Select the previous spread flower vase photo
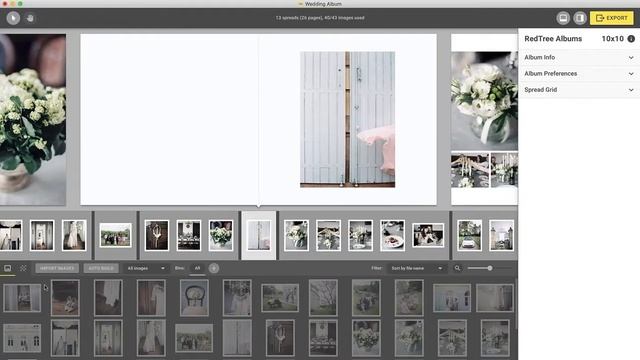The width and height of the screenshot is (640, 360). 33,119
